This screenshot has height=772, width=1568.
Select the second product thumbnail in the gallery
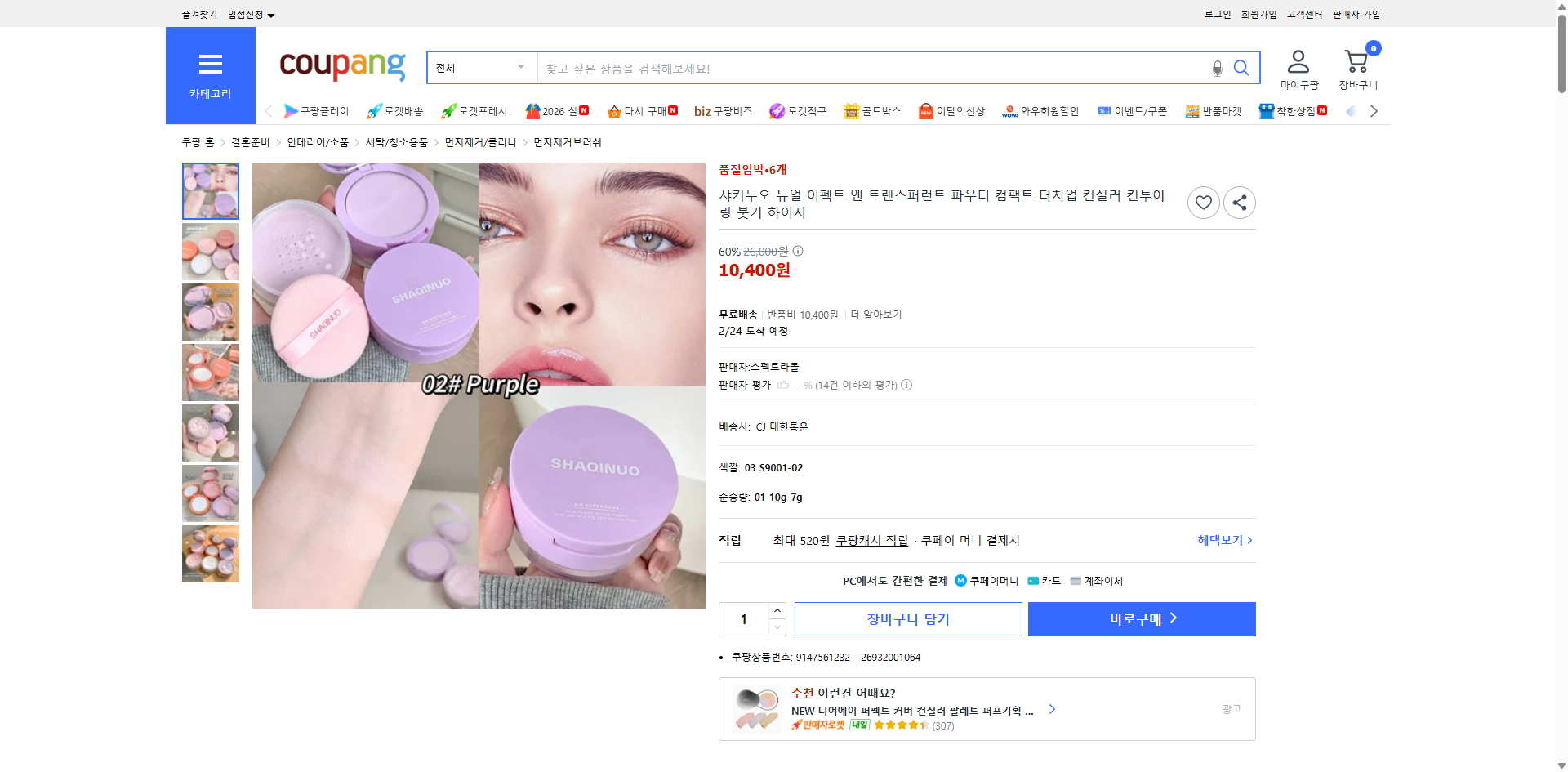210,252
